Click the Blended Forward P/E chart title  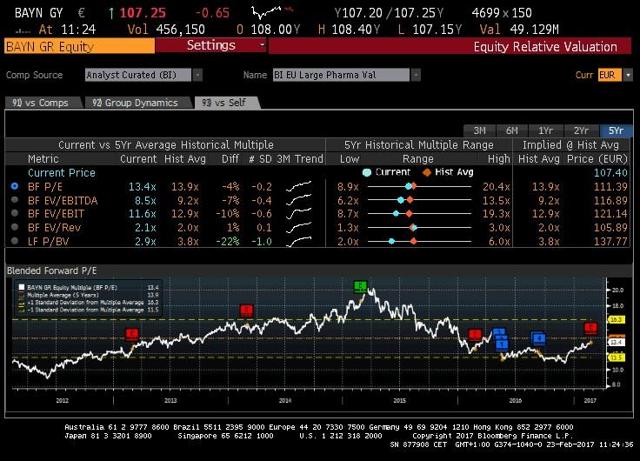pos(52,271)
